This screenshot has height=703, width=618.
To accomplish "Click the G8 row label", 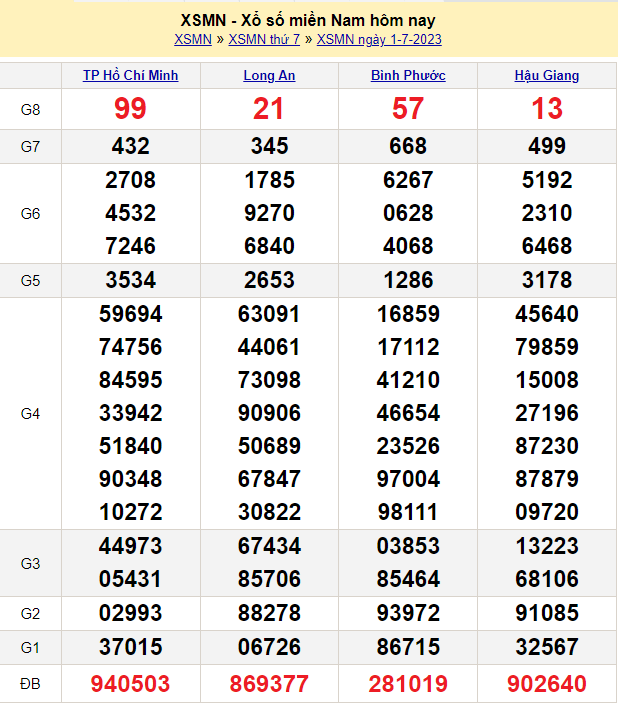I will [30, 109].
